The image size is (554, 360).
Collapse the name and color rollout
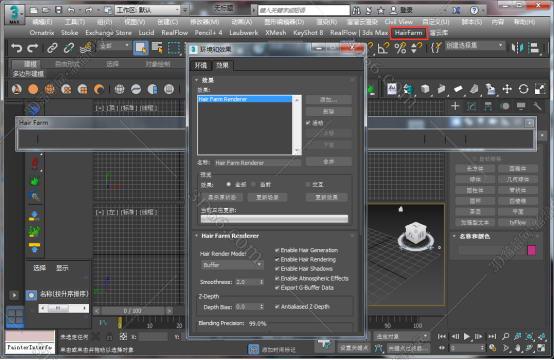pyautogui.click(x=455, y=236)
